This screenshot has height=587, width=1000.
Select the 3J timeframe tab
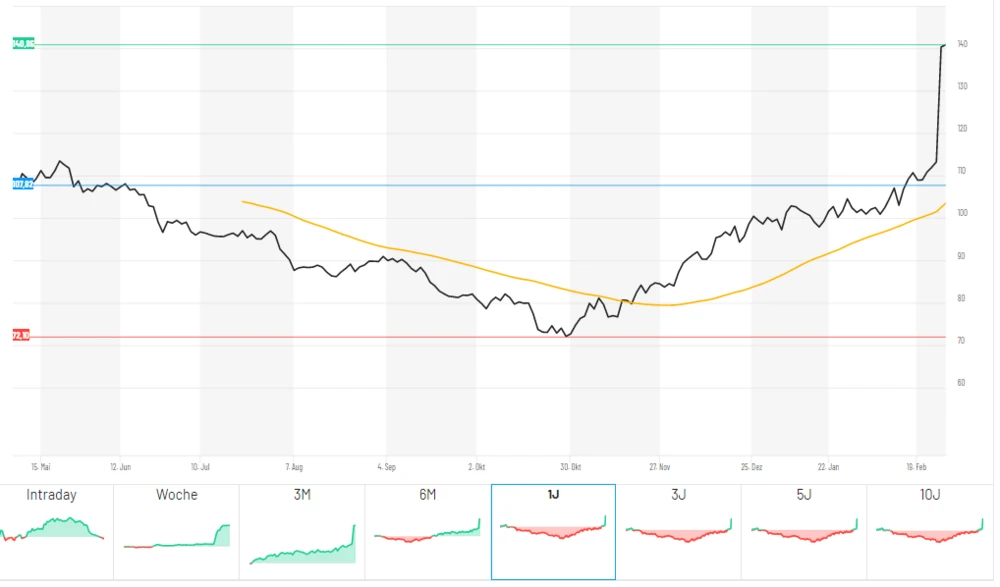click(678, 494)
